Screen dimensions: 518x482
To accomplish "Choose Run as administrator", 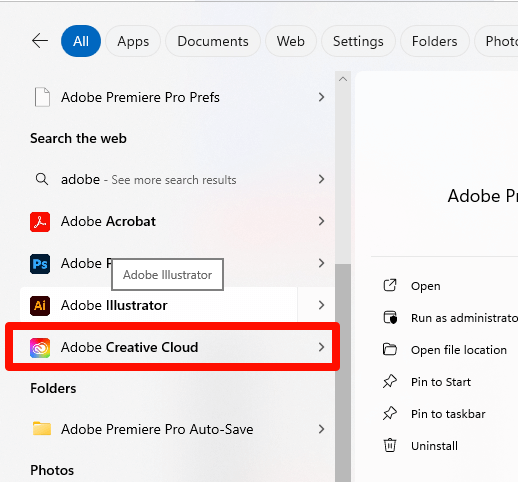I will point(464,318).
